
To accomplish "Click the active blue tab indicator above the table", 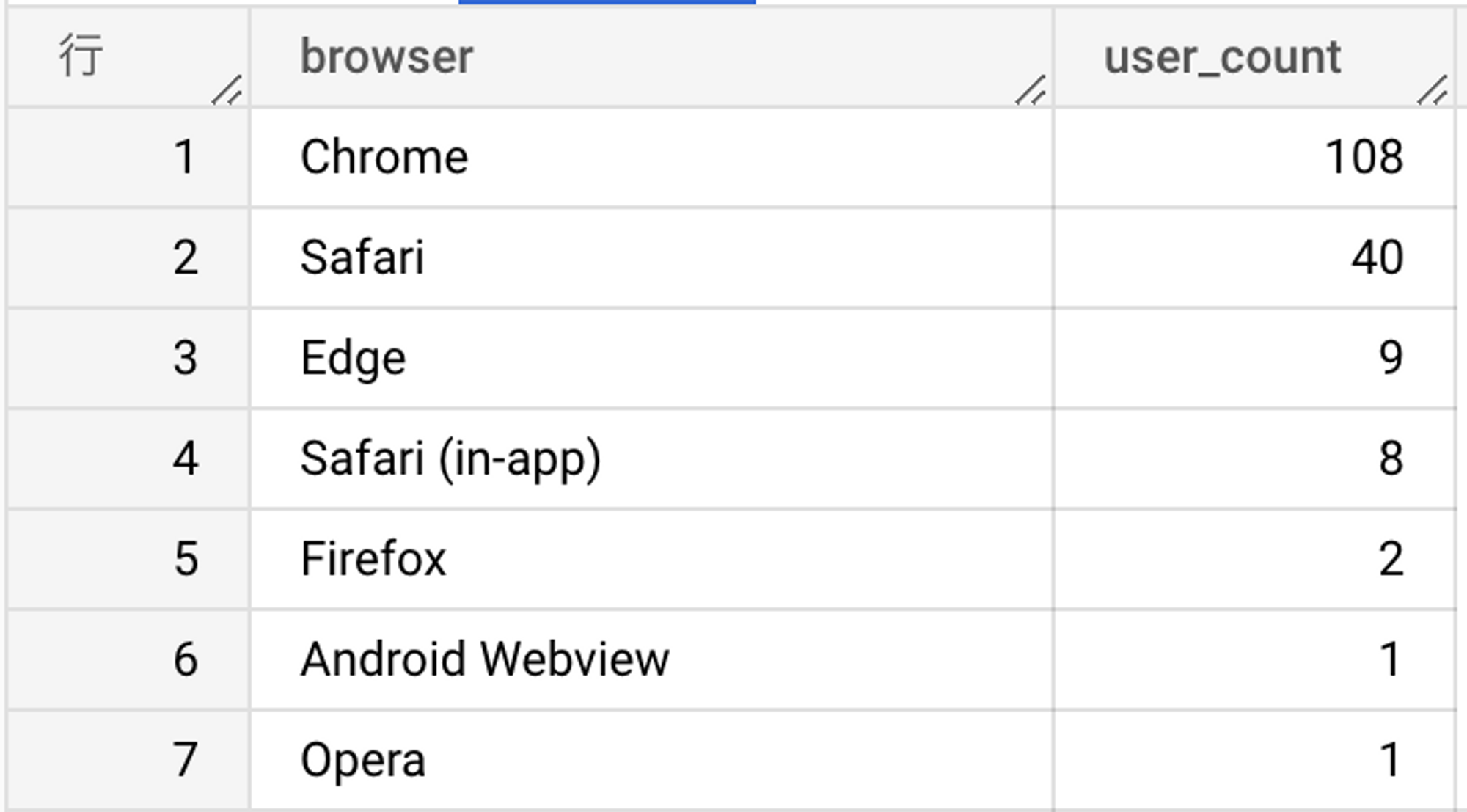I will click(x=607, y=2).
